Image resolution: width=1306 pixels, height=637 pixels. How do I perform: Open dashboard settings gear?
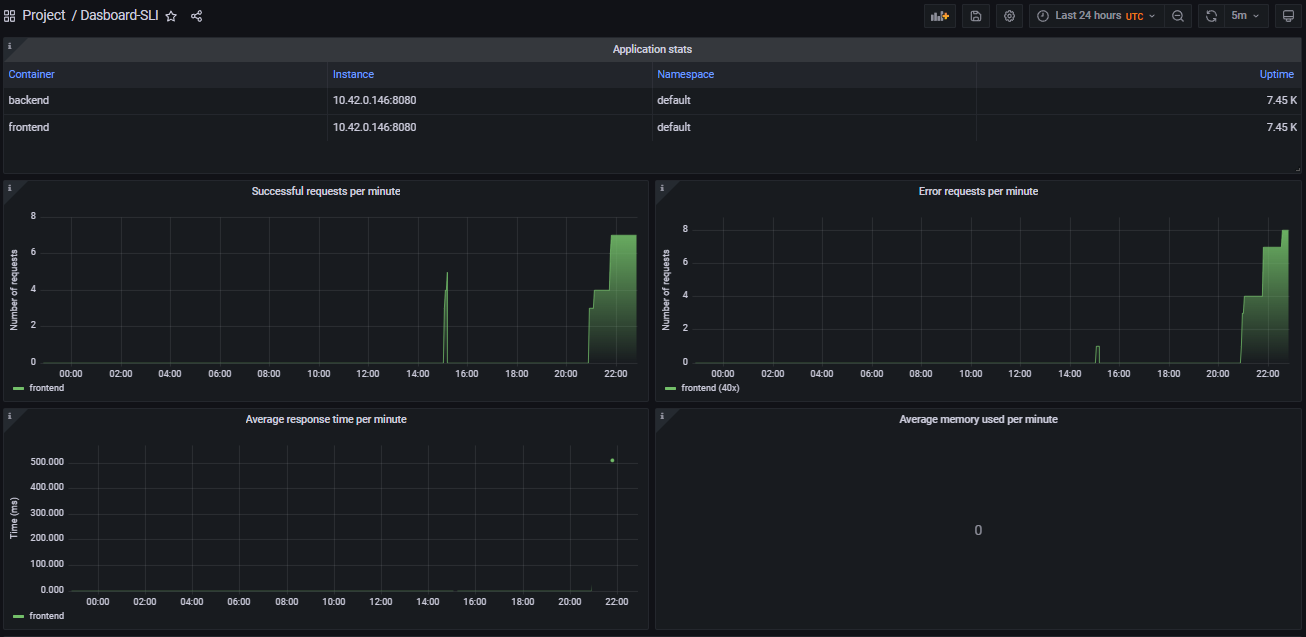1009,16
